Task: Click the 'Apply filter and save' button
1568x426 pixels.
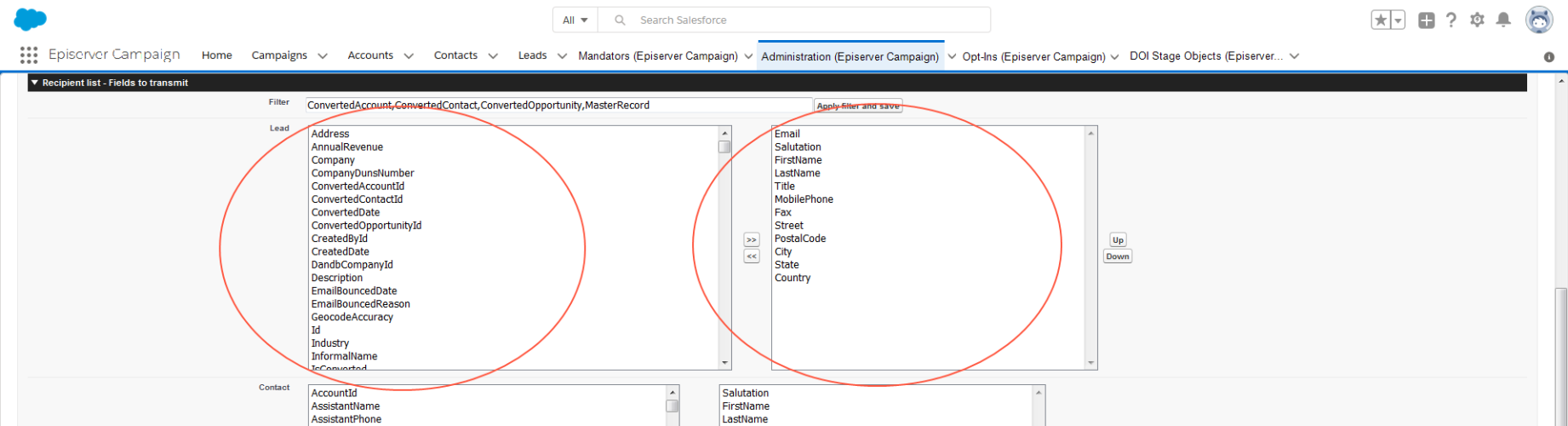Action: [858, 106]
